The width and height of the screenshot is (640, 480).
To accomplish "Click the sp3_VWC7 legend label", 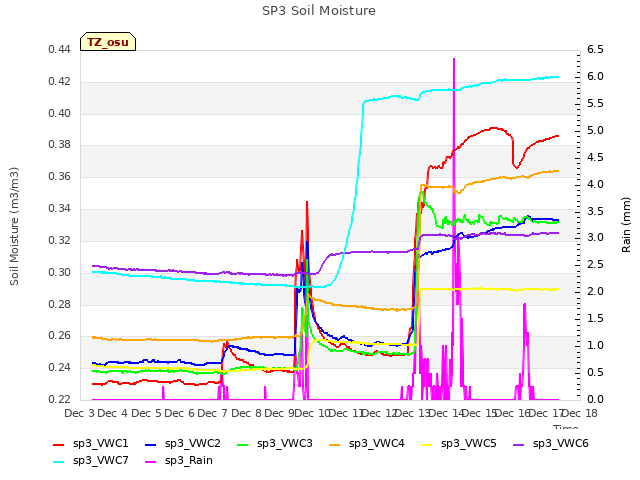I will [x=100, y=460].
